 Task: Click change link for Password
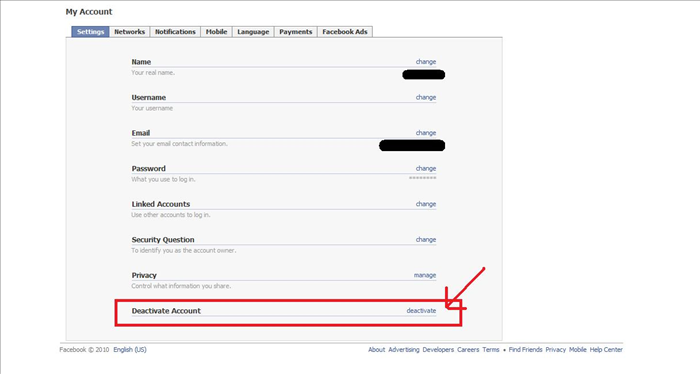coord(426,168)
